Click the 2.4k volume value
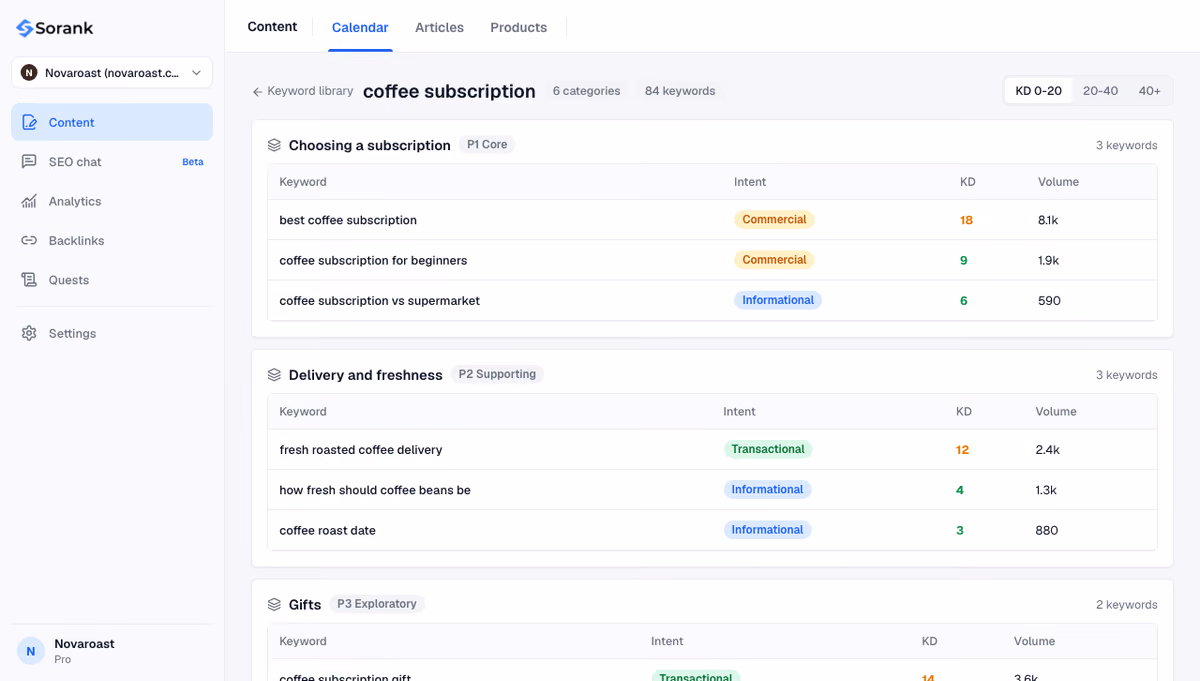Viewport: 1200px width, 681px height. [x=1047, y=450]
